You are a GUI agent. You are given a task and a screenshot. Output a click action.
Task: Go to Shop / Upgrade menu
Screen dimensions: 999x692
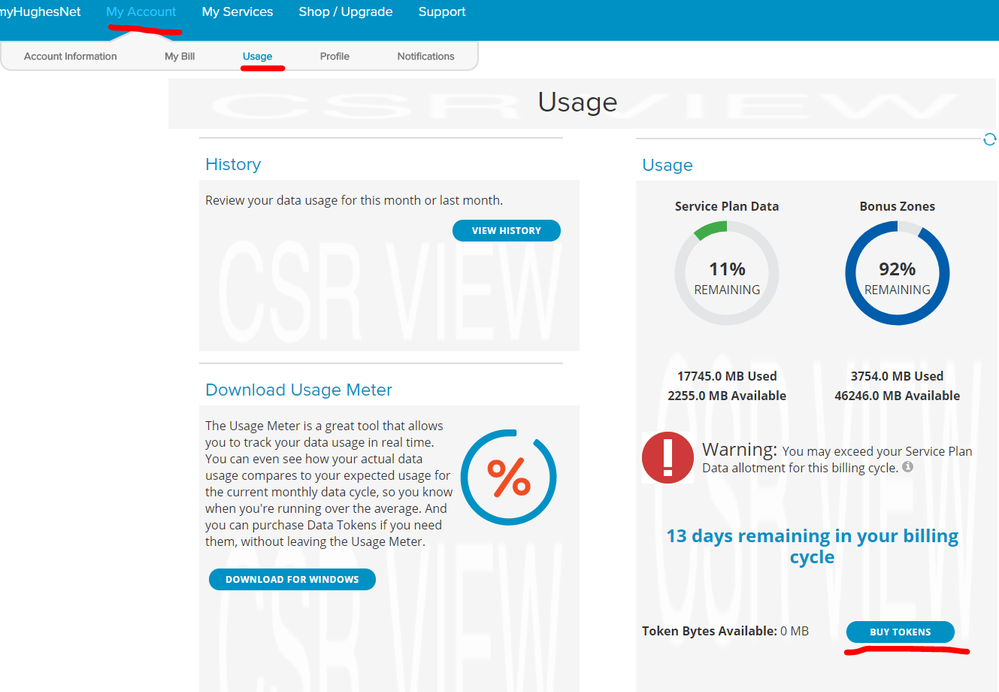pyautogui.click(x=345, y=12)
